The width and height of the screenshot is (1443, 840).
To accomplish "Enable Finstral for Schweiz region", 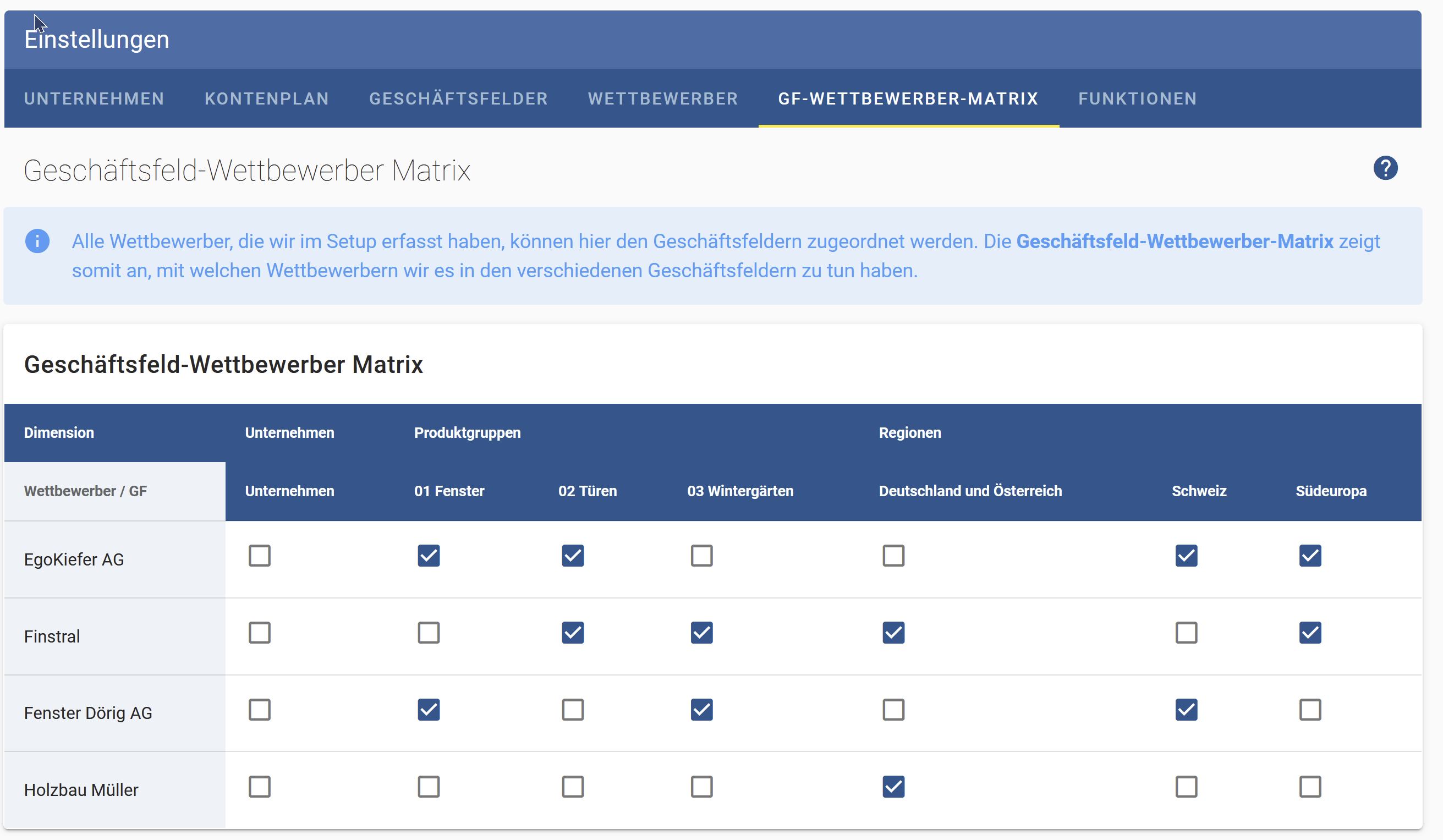I will pos(1186,633).
